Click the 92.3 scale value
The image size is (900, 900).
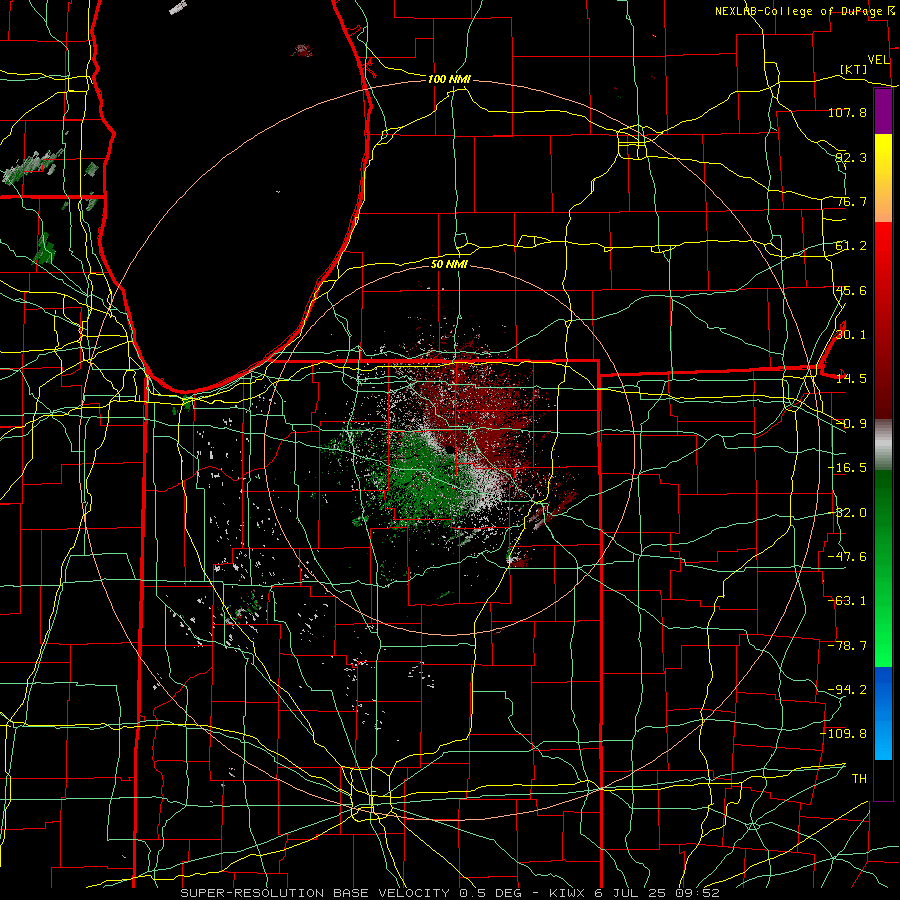pyautogui.click(x=851, y=157)
